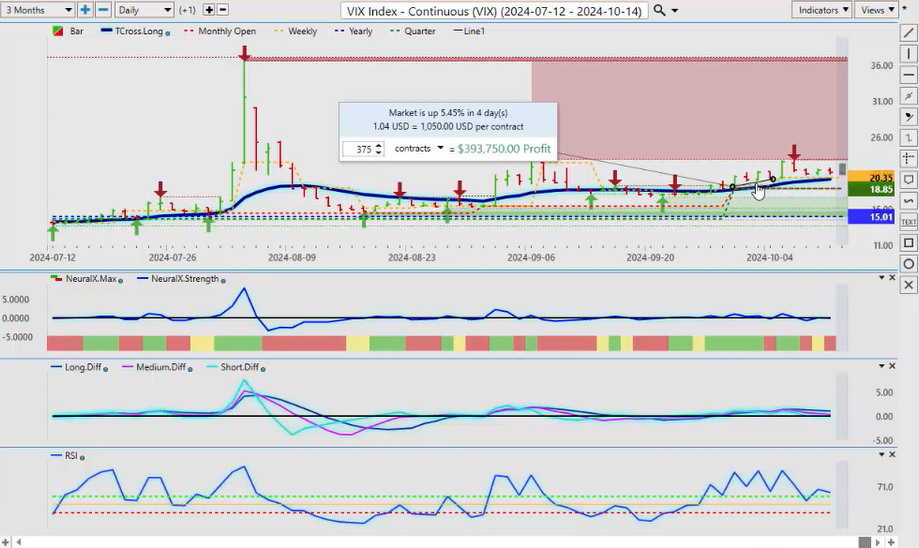Click the Yearly legend entry
Image resolution: width=919 pixels, height=548 pixels.
point(353,31)
